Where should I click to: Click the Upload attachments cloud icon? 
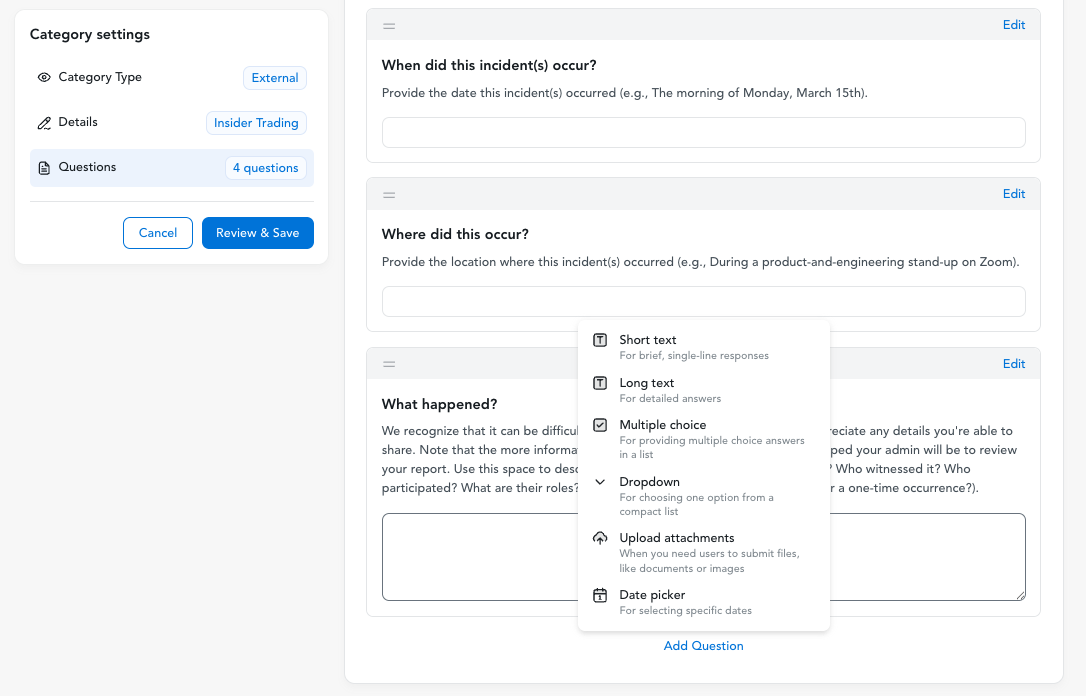click(600, 538)
